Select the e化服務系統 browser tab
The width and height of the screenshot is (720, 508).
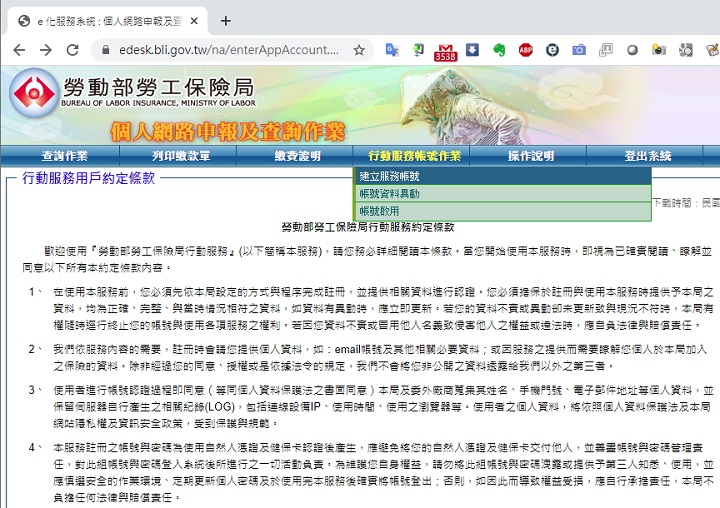pyautogui.click(x=108, y=21)
